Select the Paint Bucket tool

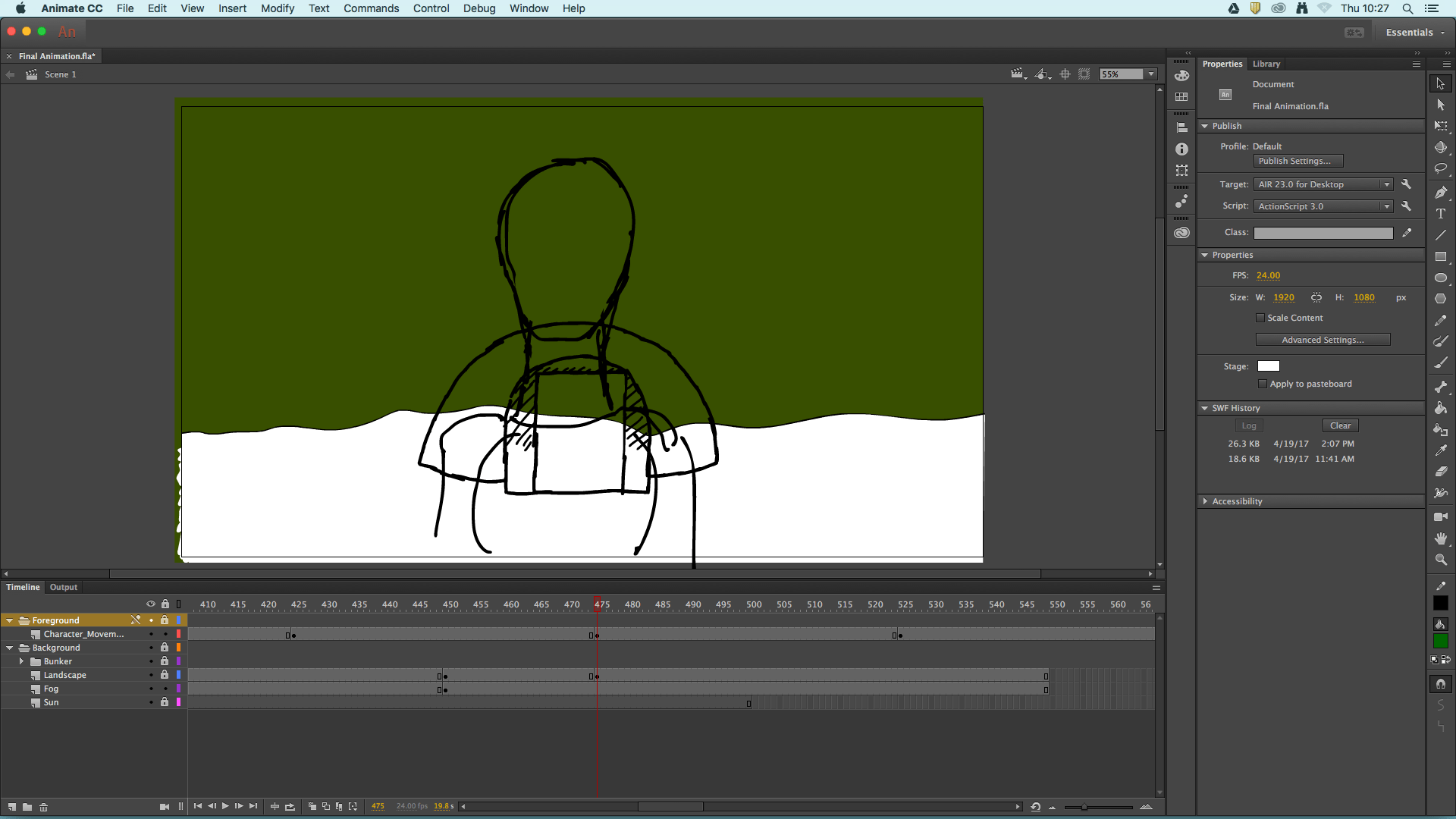click(1441, 408)
